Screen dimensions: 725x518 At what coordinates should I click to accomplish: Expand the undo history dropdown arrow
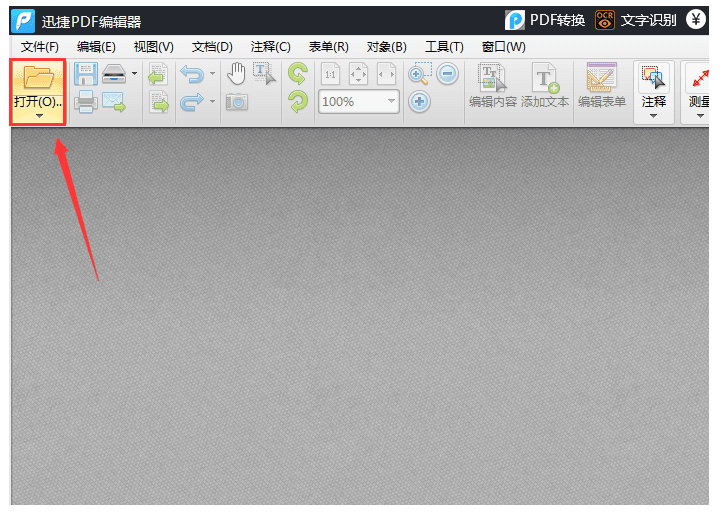[x=212, y=74]
